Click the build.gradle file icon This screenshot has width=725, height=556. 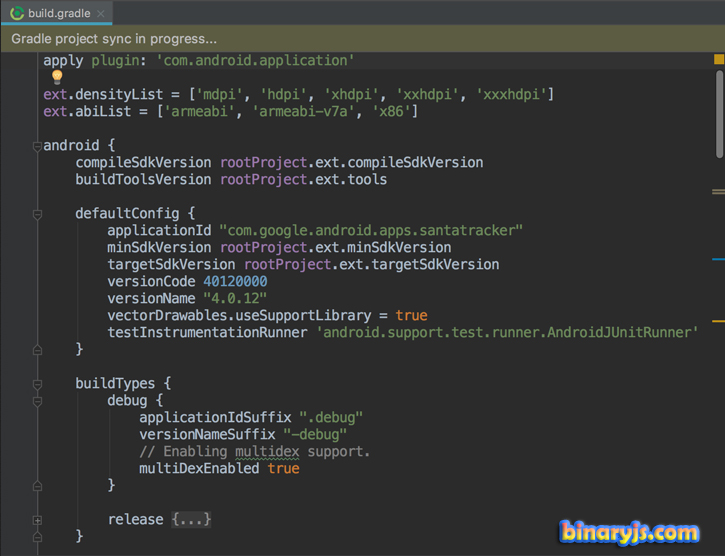pos(17,13)
